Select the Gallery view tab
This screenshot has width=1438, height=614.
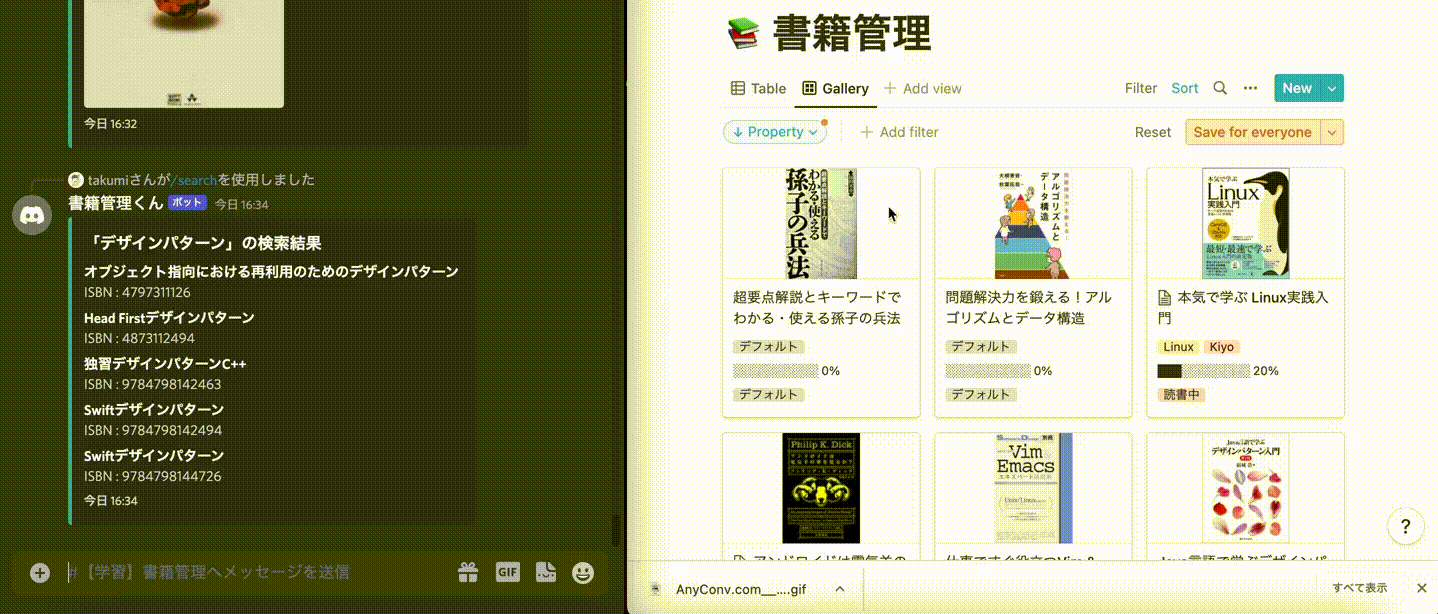pyautogui.click(x=836, y=88)
